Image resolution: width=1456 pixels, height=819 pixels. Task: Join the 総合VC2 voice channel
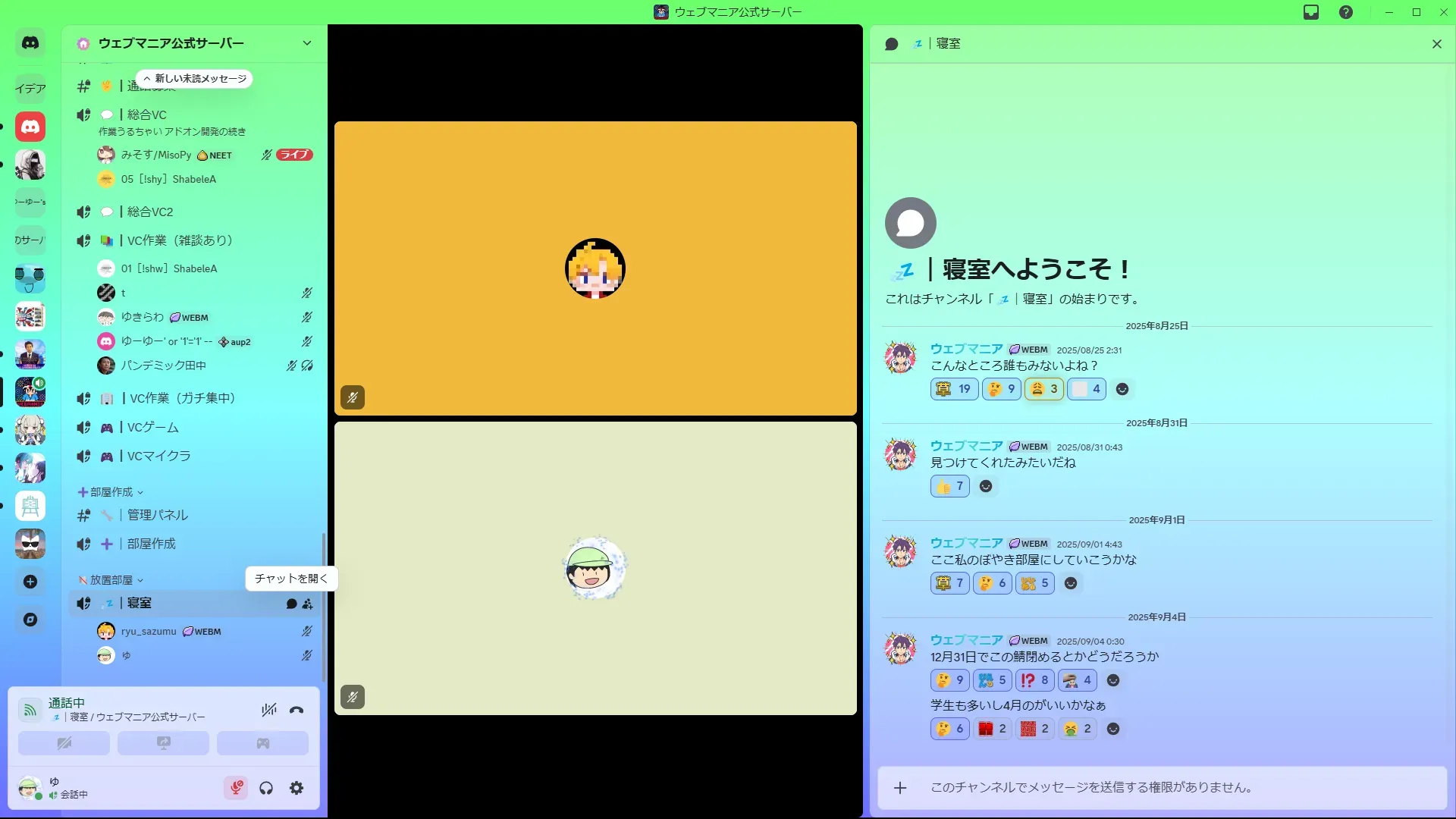(150, 212)
